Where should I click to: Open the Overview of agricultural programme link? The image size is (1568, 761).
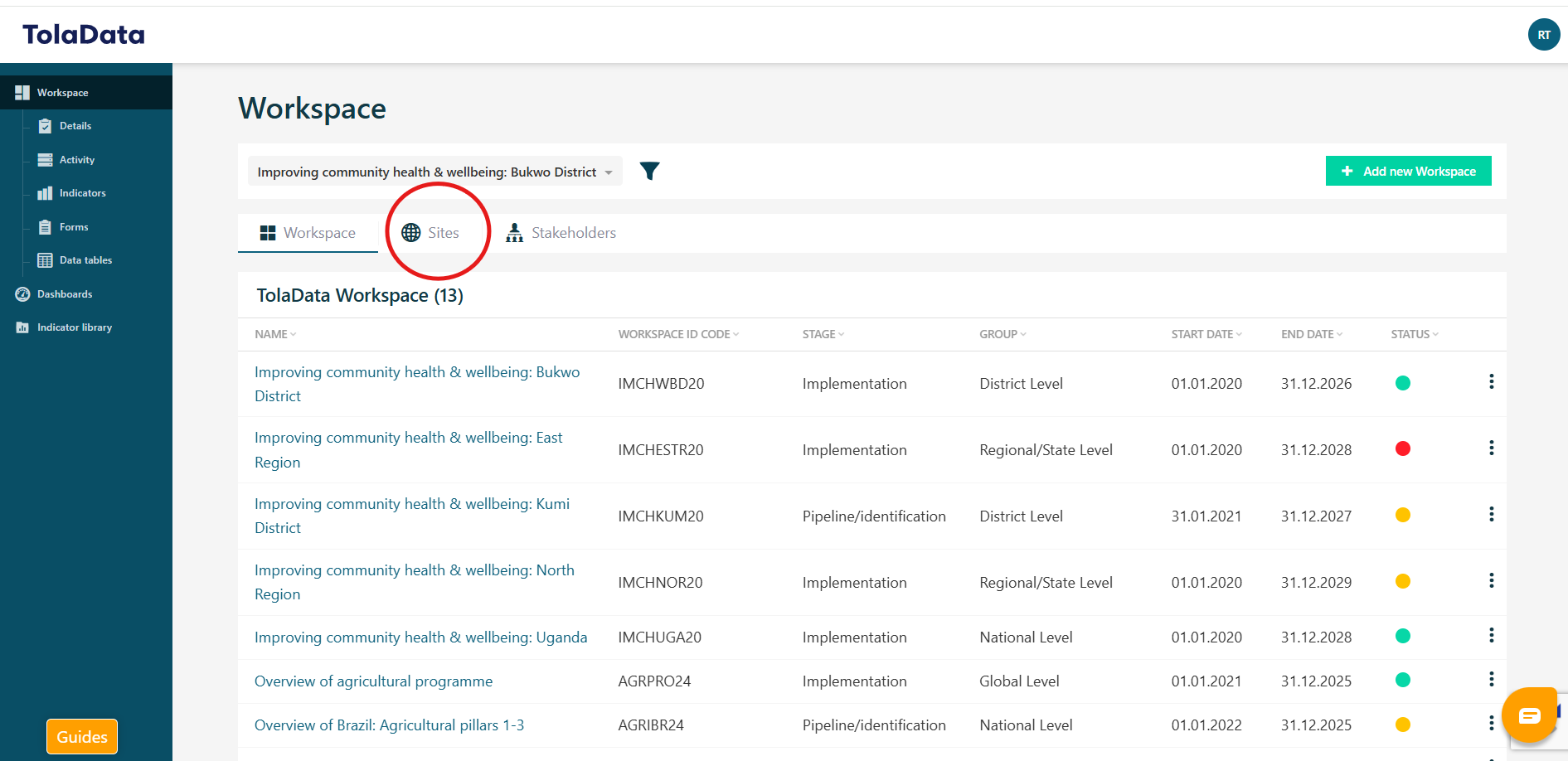(373, 681)
